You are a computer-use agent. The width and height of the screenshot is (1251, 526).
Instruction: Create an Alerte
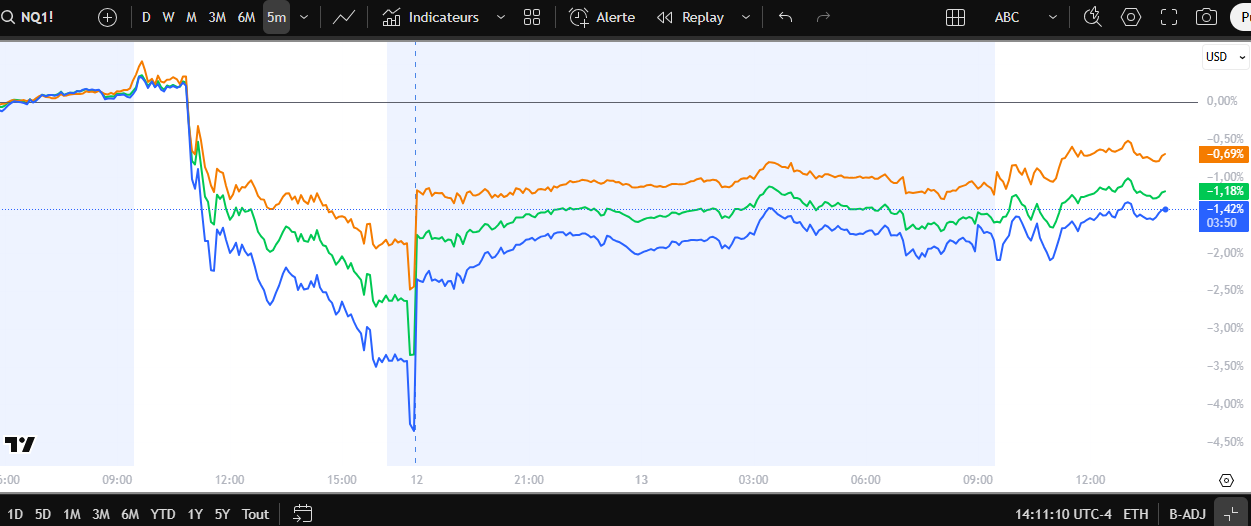point(602,17)
